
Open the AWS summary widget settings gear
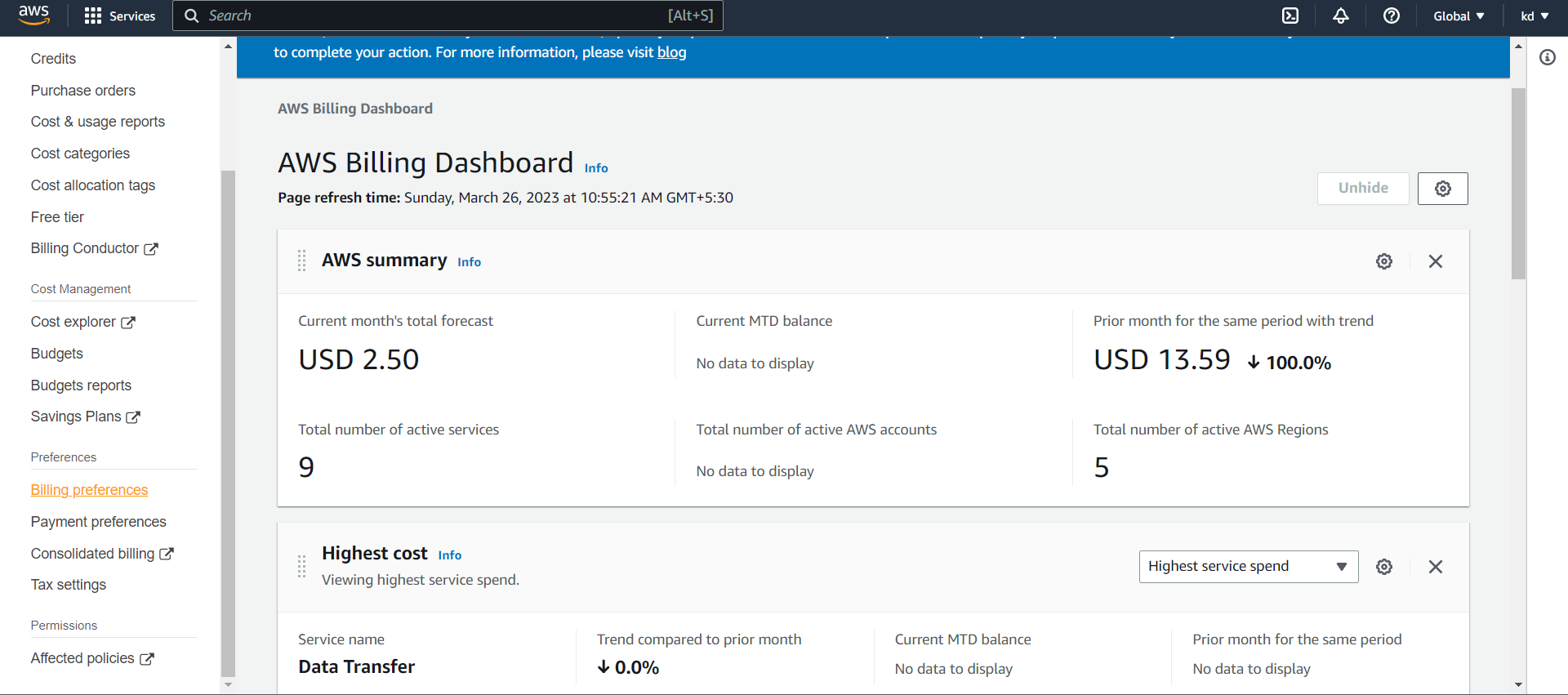[x=1384, y=261]
